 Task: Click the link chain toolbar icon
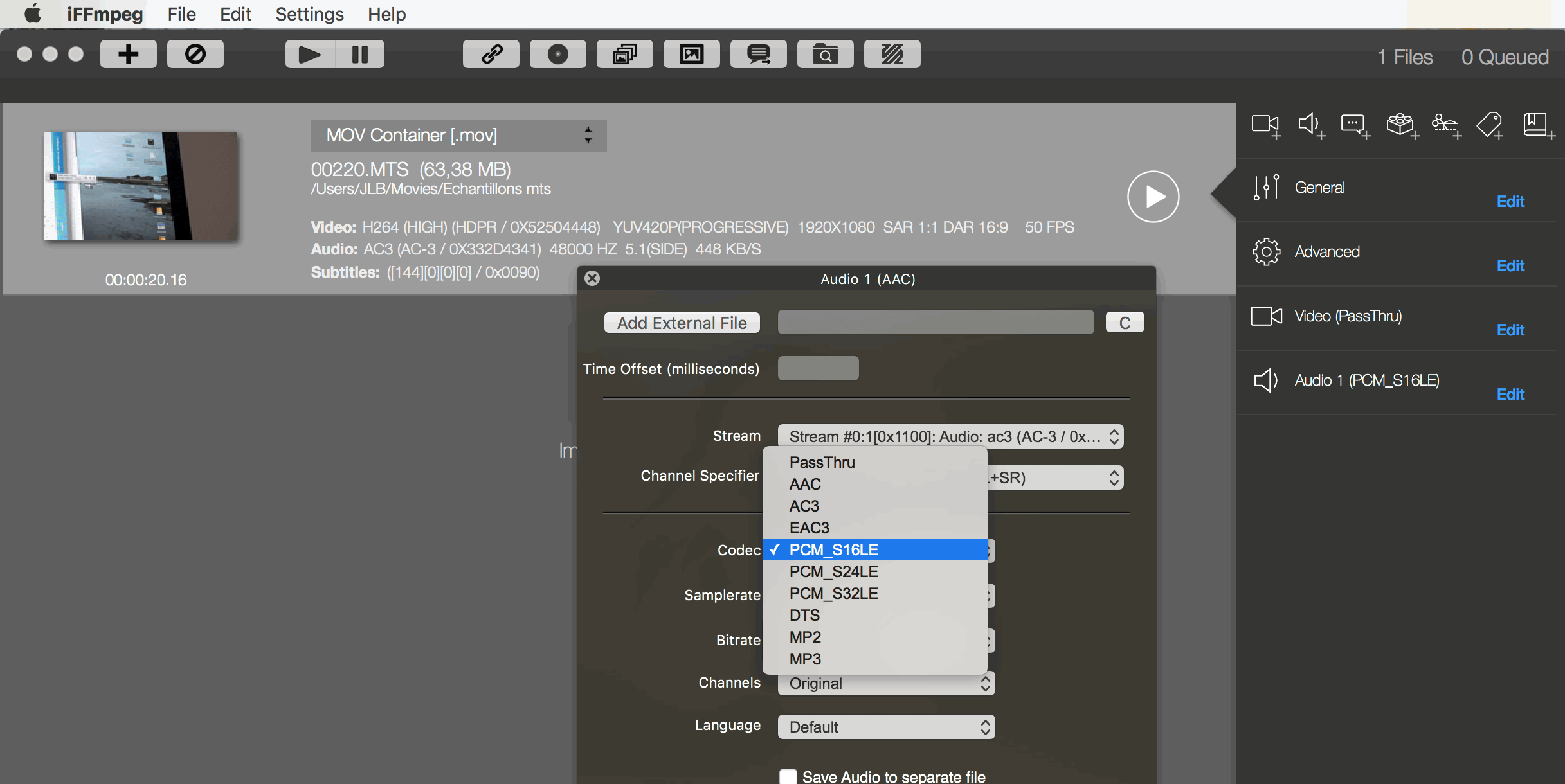click(x=491, y=54)
